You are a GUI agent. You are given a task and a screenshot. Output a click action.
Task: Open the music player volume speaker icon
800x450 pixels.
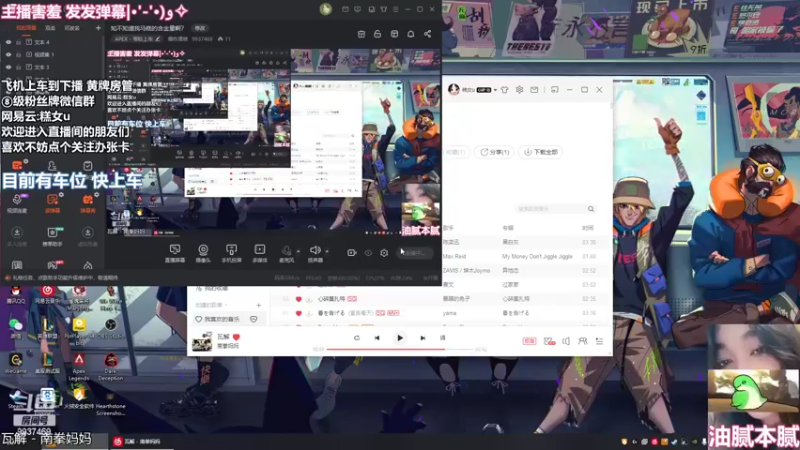pos(566,341)
